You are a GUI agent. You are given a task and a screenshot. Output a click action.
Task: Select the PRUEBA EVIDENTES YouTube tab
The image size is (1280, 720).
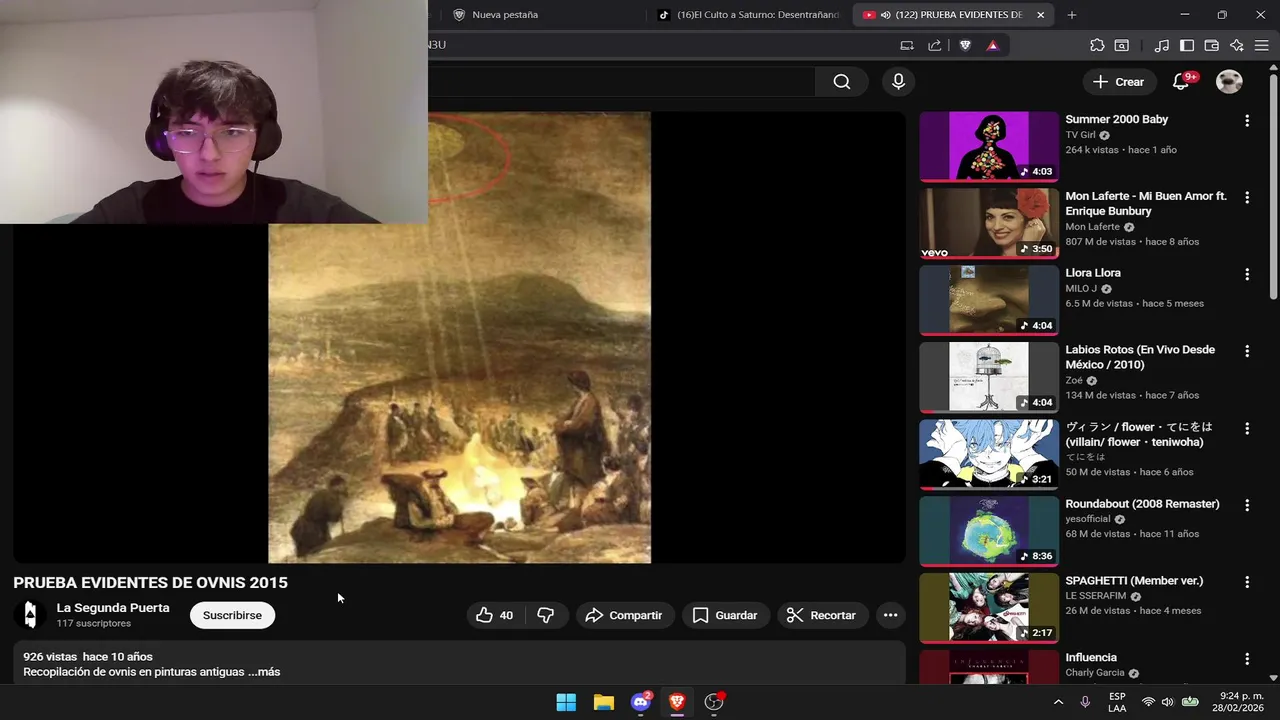952,15
